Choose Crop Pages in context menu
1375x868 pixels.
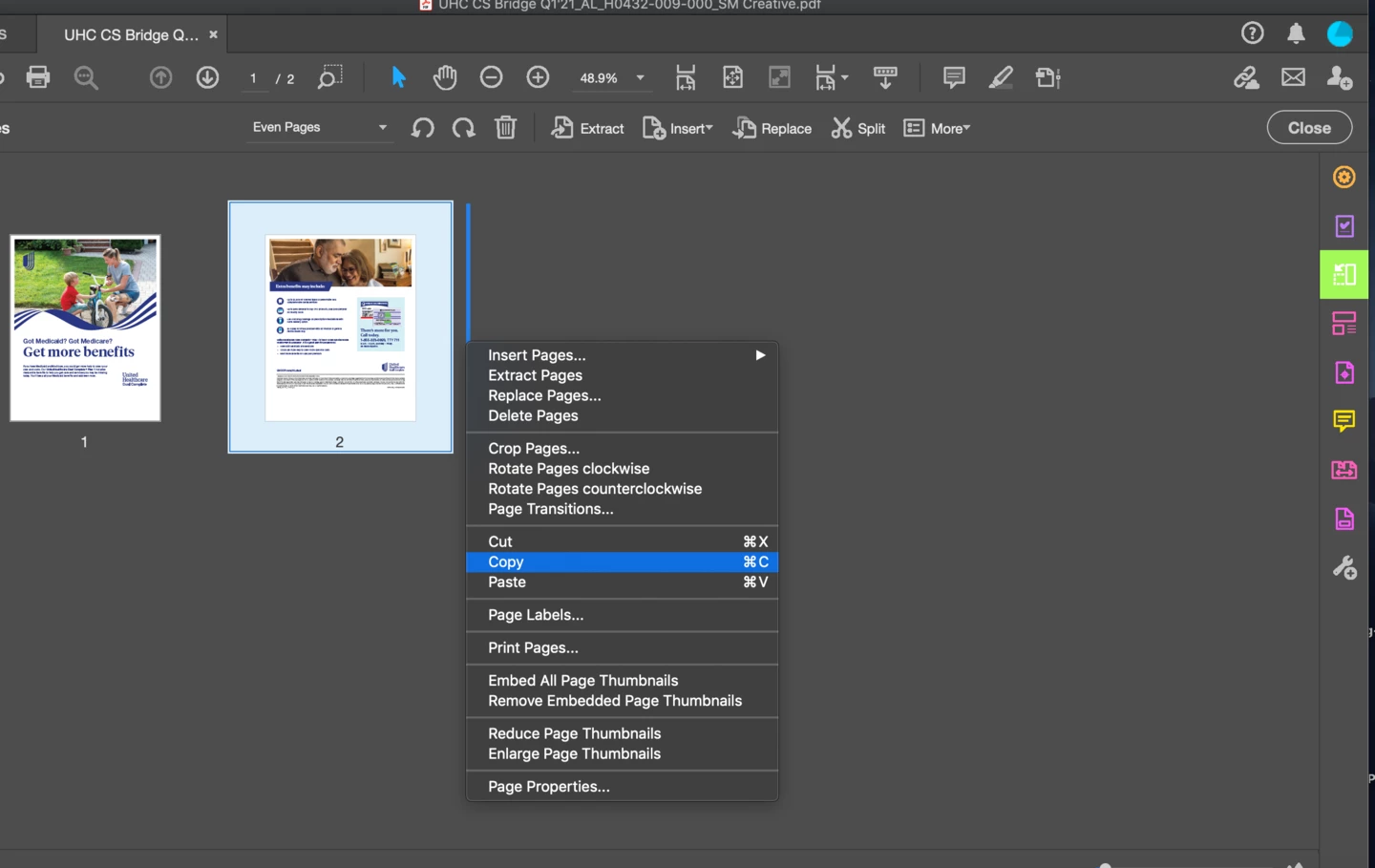click(x=622, y=449)
